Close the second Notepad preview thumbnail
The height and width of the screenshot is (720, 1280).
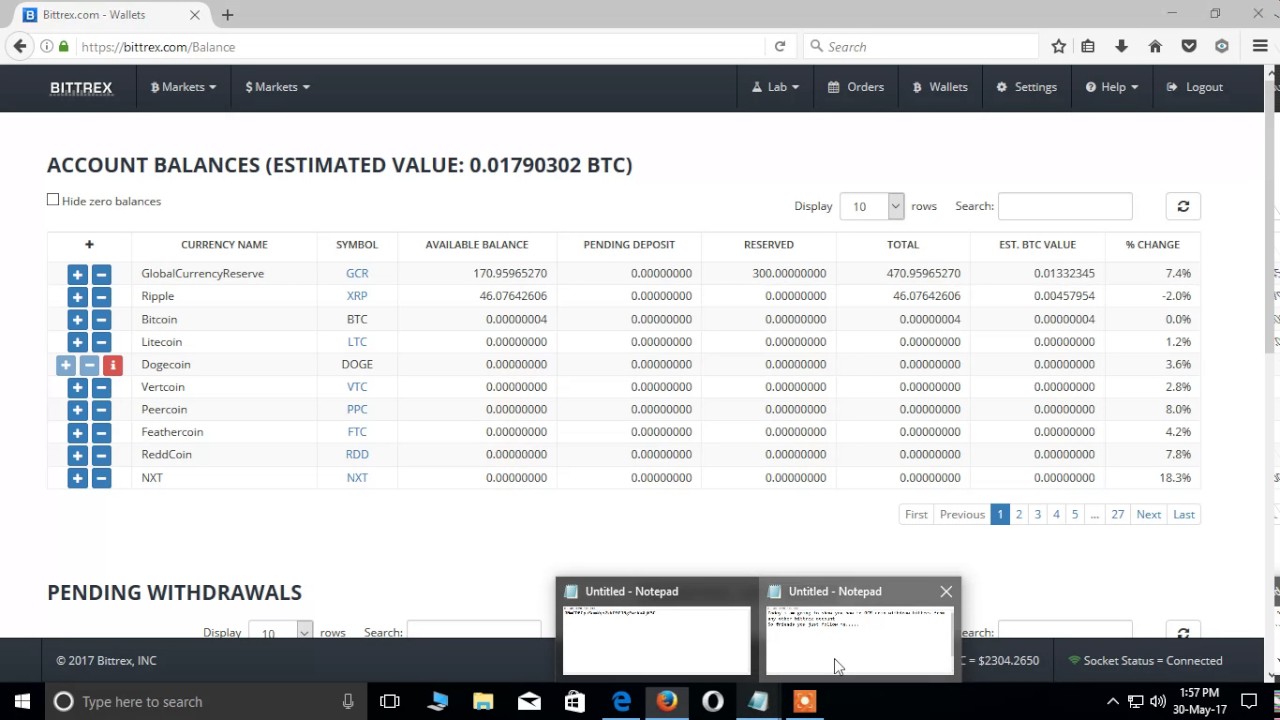click(946, 591)
